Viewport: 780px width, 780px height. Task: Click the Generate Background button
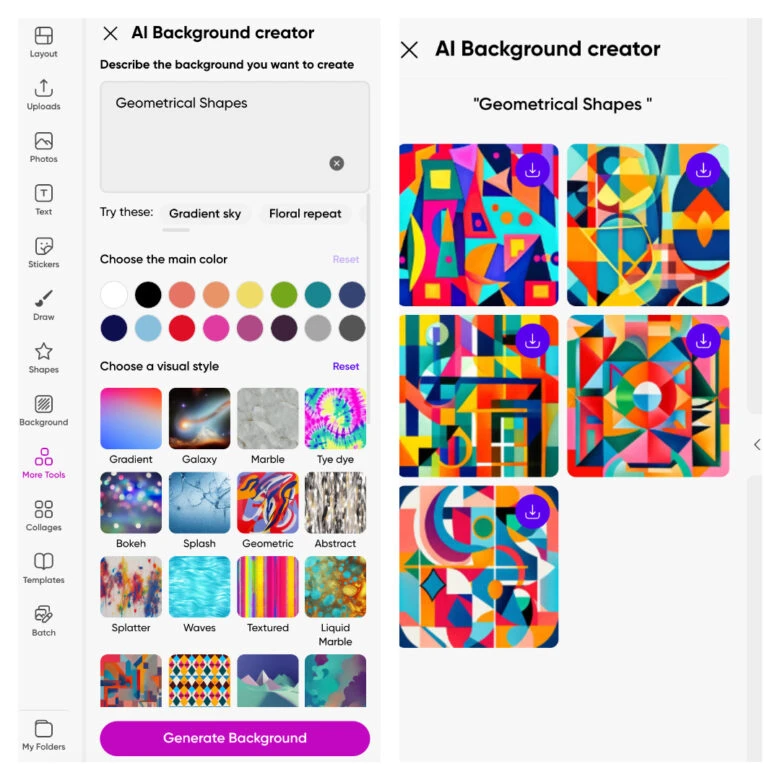point(235,738)
